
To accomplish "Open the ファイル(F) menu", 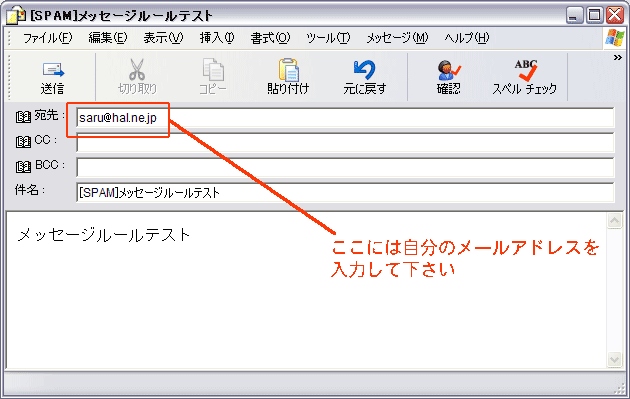I will pyautogui.click(x=47, y=38).
